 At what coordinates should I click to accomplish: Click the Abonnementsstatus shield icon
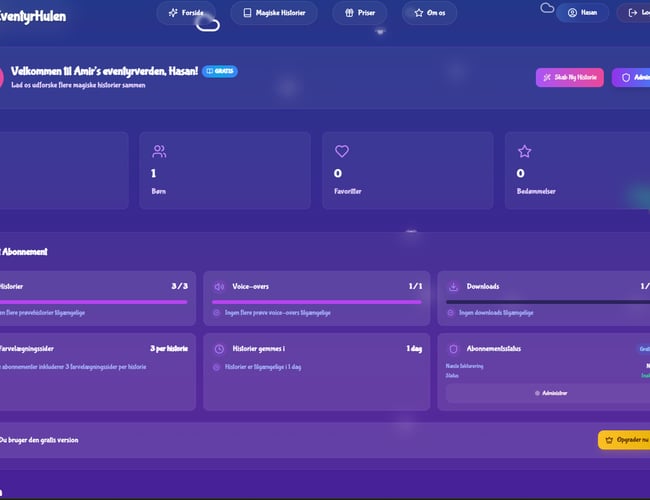click(x=453, y=349)
